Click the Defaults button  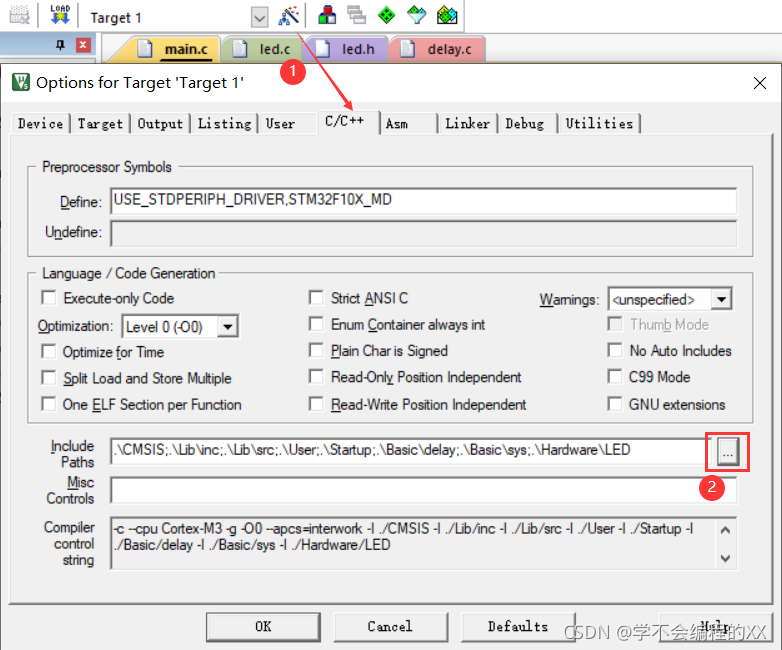[x=518, y=627]
